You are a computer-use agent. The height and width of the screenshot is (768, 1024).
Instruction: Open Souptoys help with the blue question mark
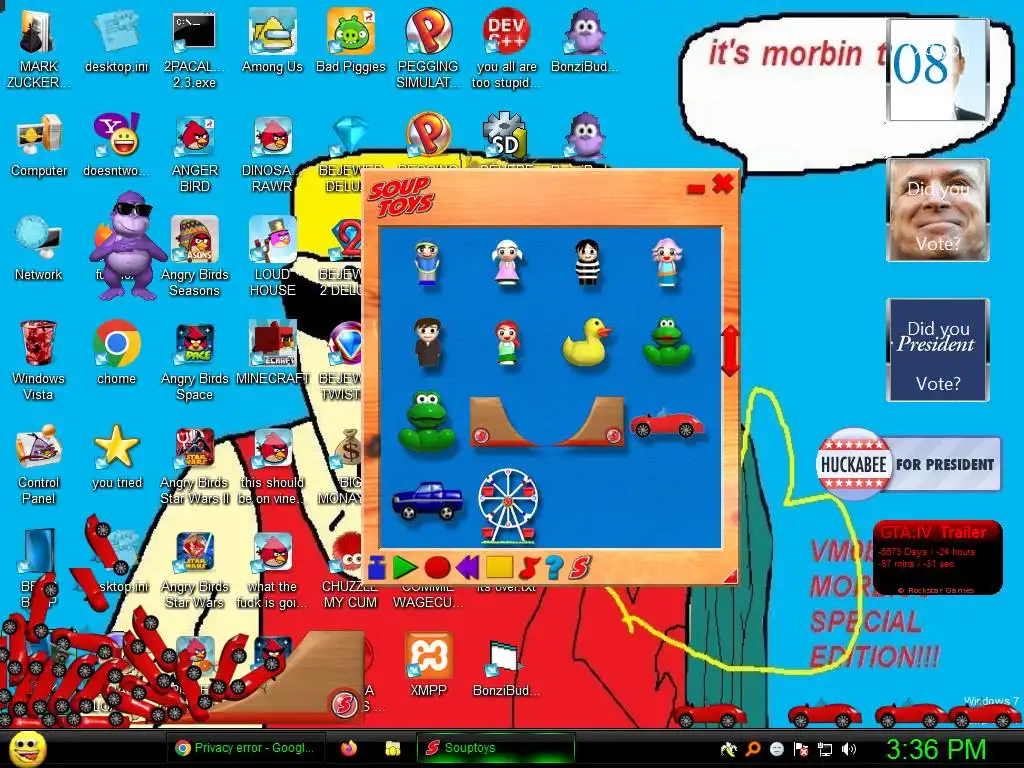pos(554,568)
